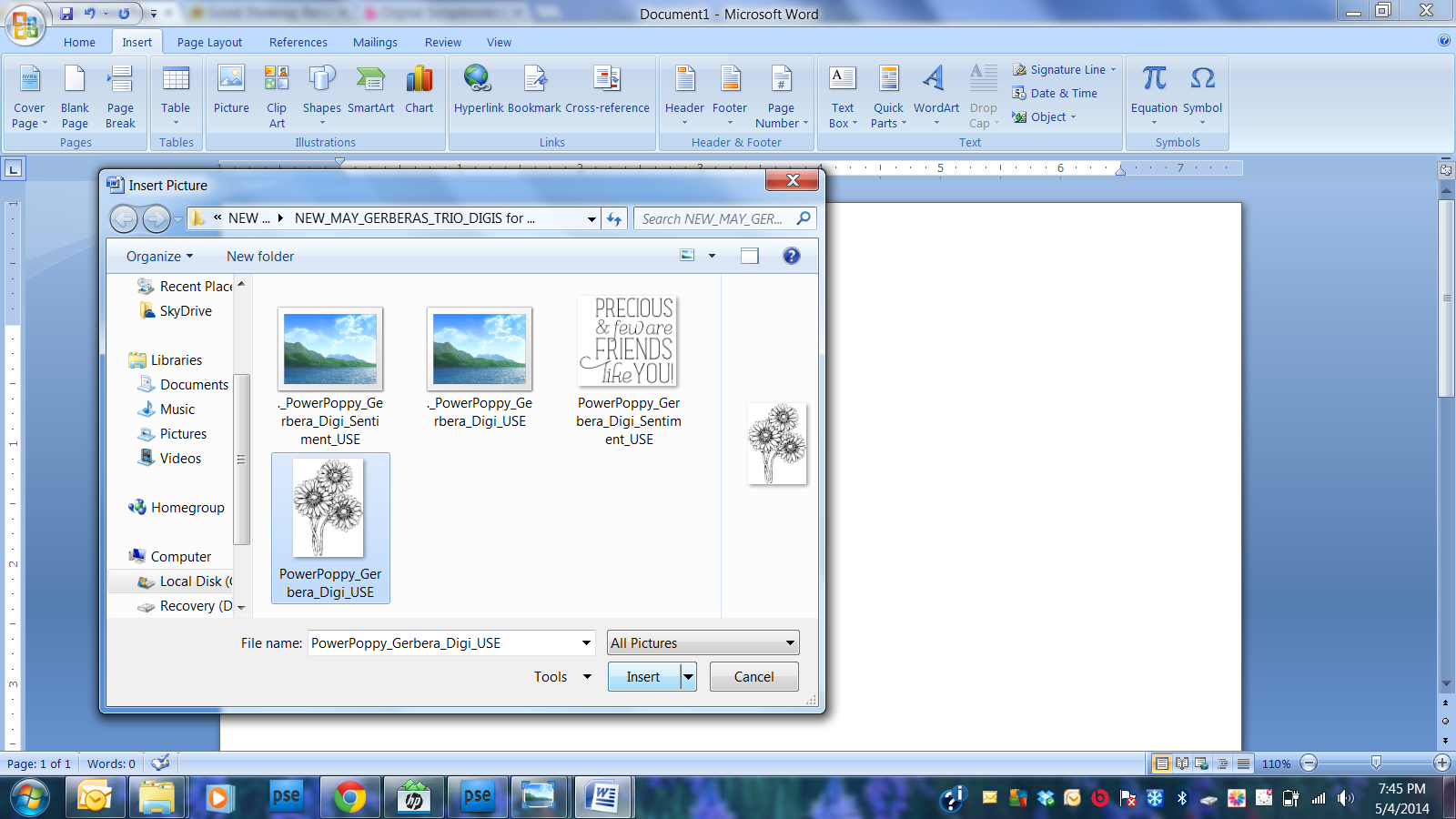Expand the address bar path dropdown

coord(591,218)
